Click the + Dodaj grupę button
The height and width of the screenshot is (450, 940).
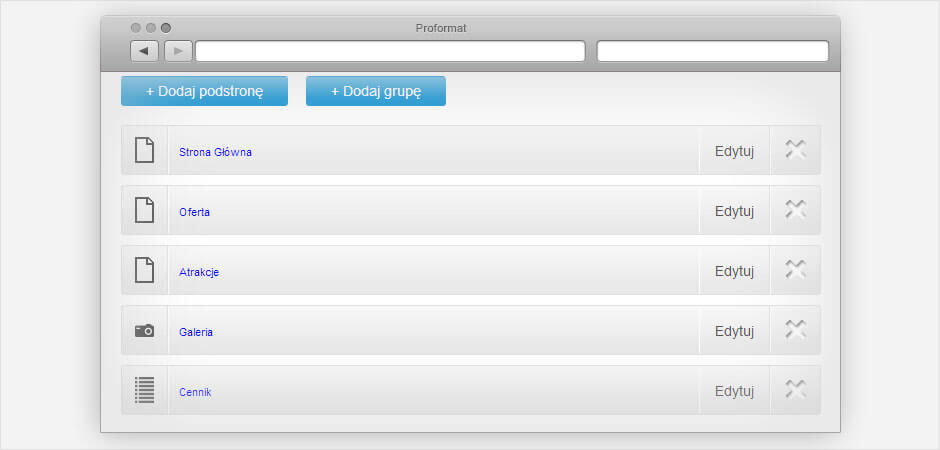376,91
